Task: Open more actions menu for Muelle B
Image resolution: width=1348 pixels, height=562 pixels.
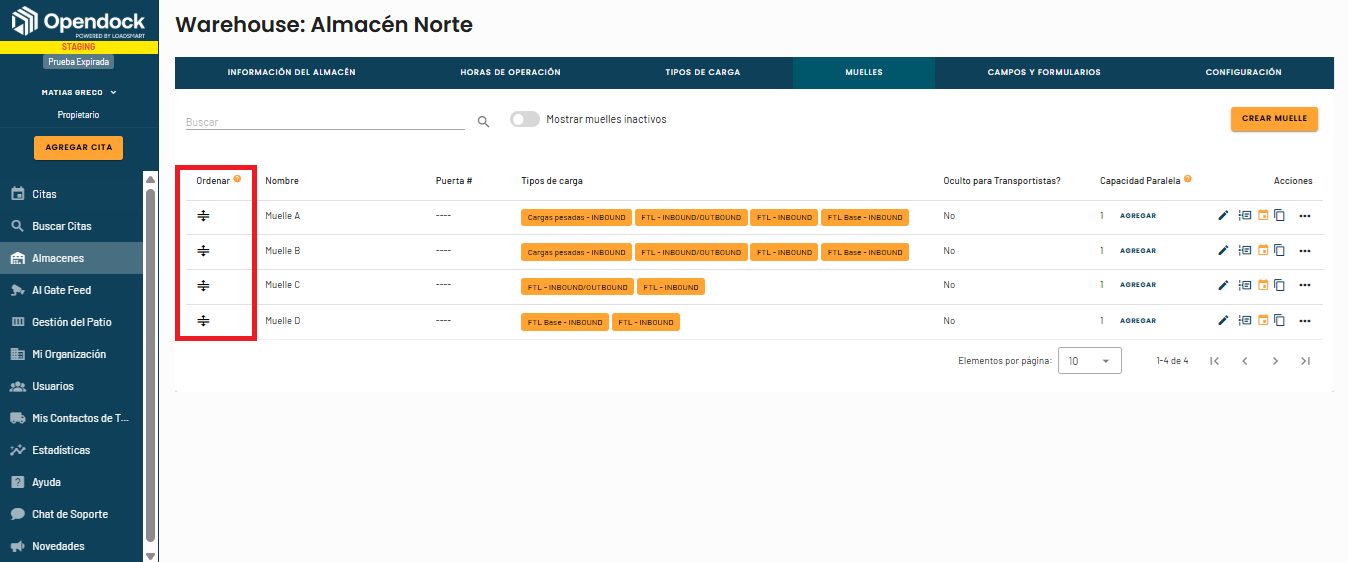Action: [1305, 251]
